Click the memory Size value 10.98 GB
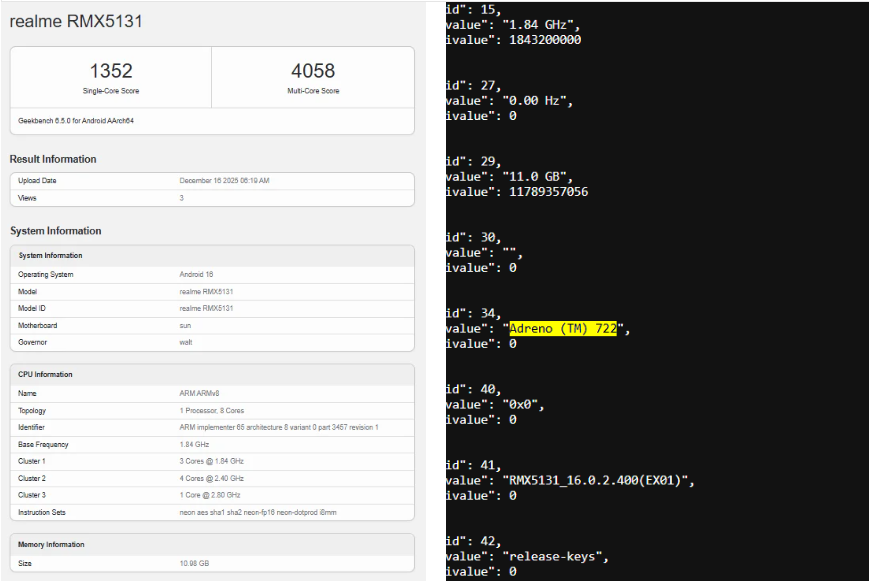The width and height of the screenshot is (869, 581). click(194, 563)
